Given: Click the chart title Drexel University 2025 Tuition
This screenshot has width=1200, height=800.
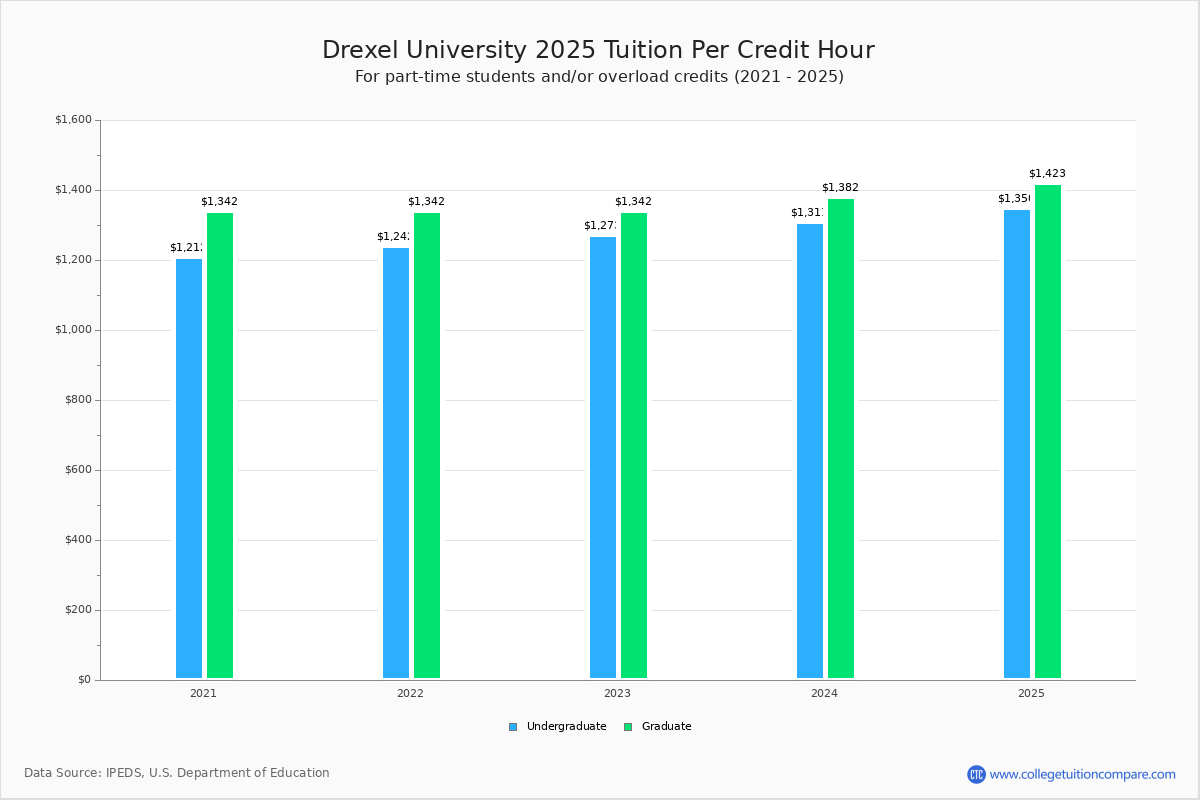Looking at the screenshot, I should click(x=598, y=50).
